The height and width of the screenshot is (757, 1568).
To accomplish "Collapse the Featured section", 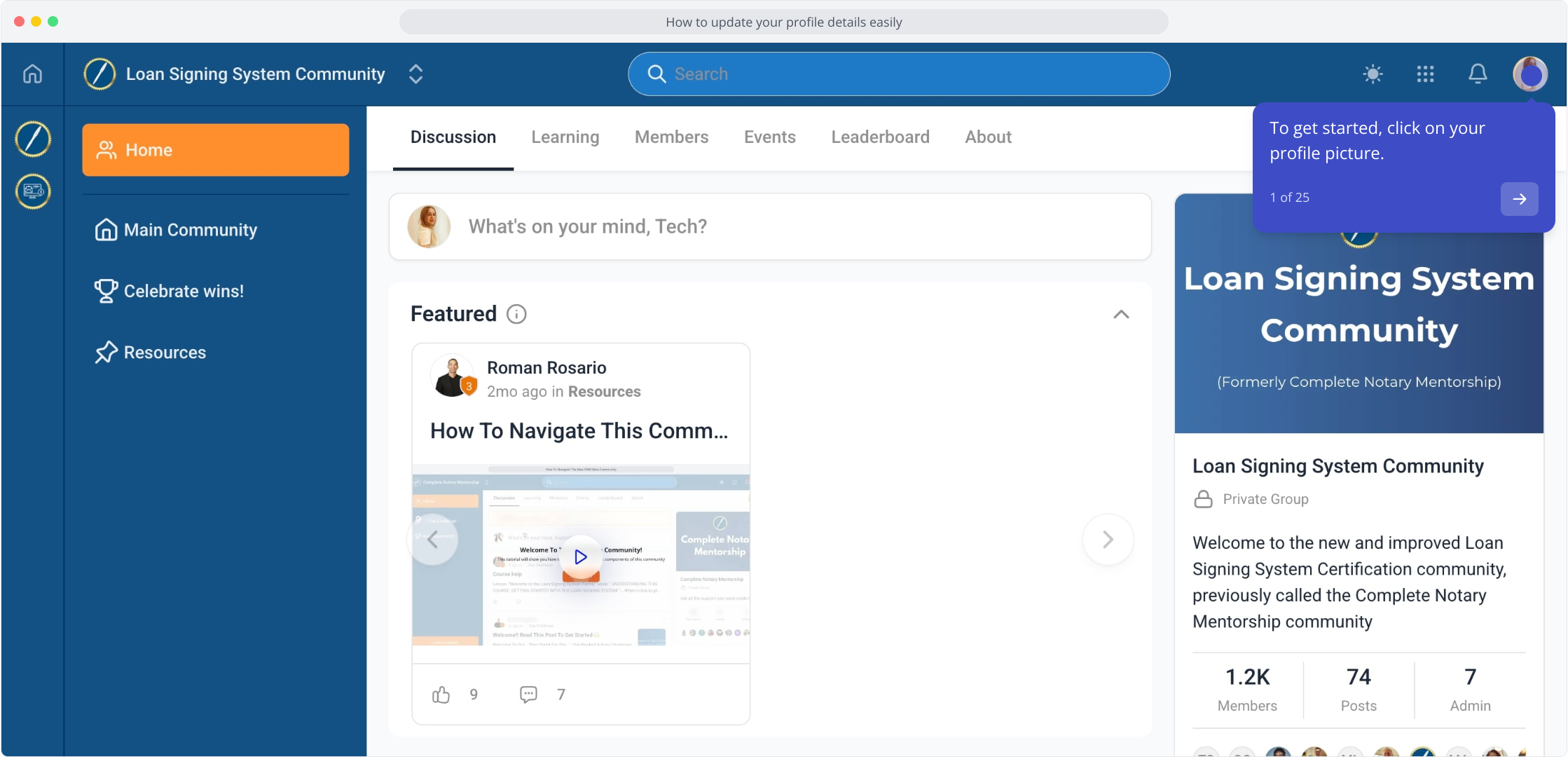I will (1121, 314).
